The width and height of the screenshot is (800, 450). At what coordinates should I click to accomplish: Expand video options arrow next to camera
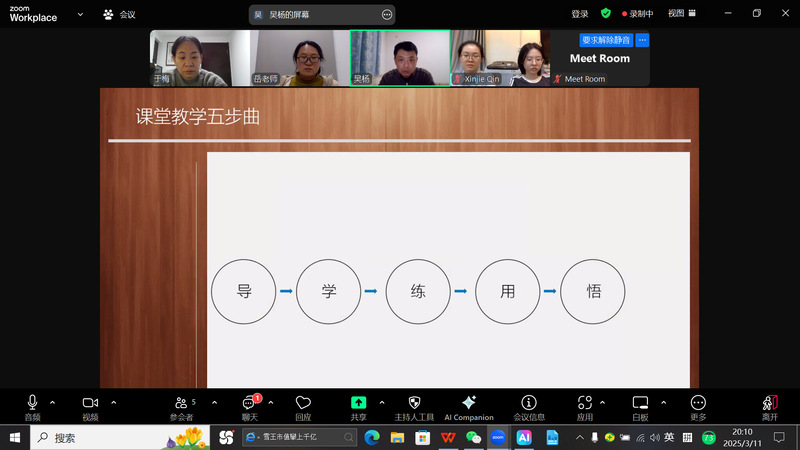coord(113,402)
